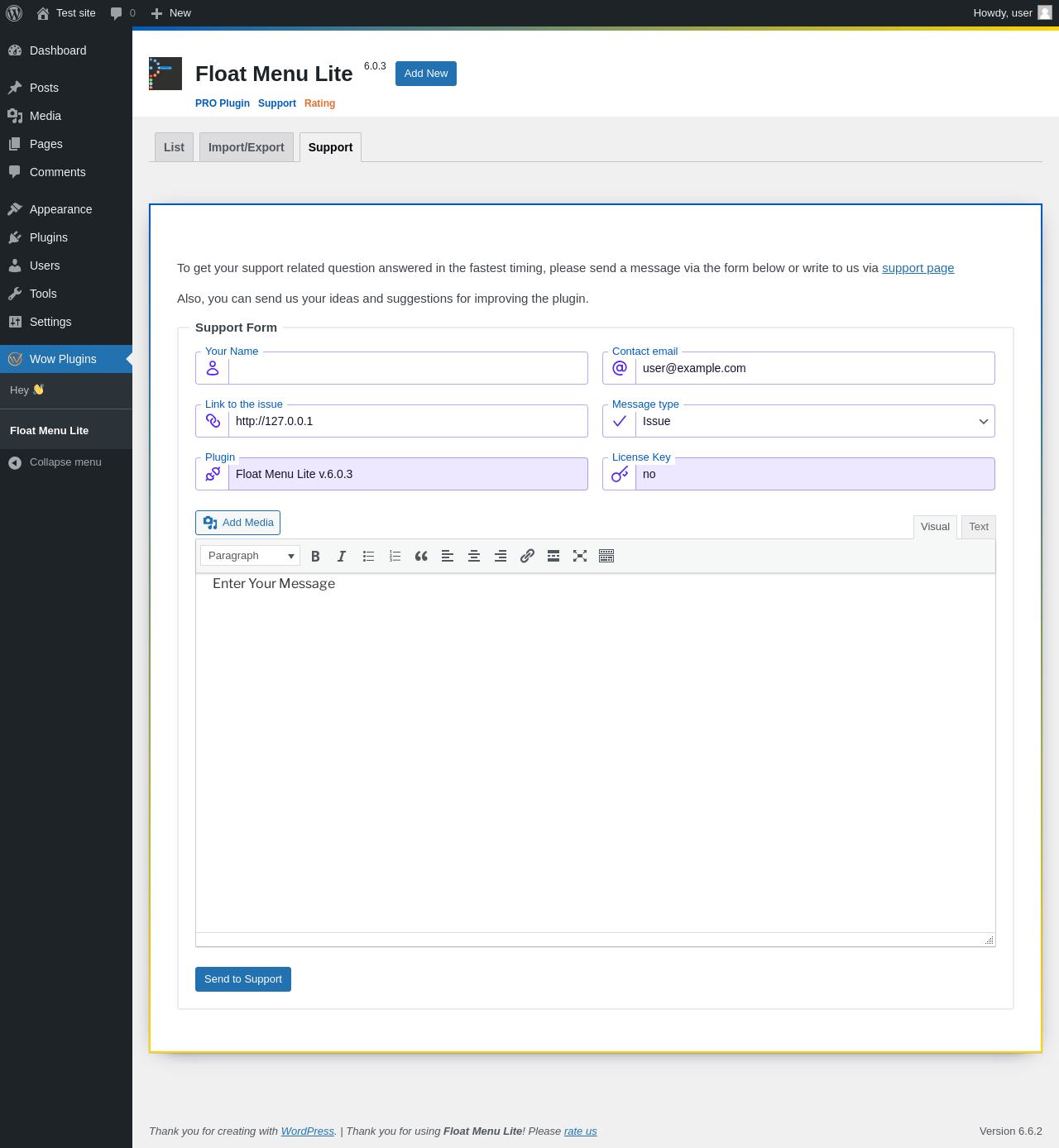The height and width of the screenshot is (1148, 1059).
Task: Focus the Link to the issue field
Action: pyautogui.click(x=408, y=421)
